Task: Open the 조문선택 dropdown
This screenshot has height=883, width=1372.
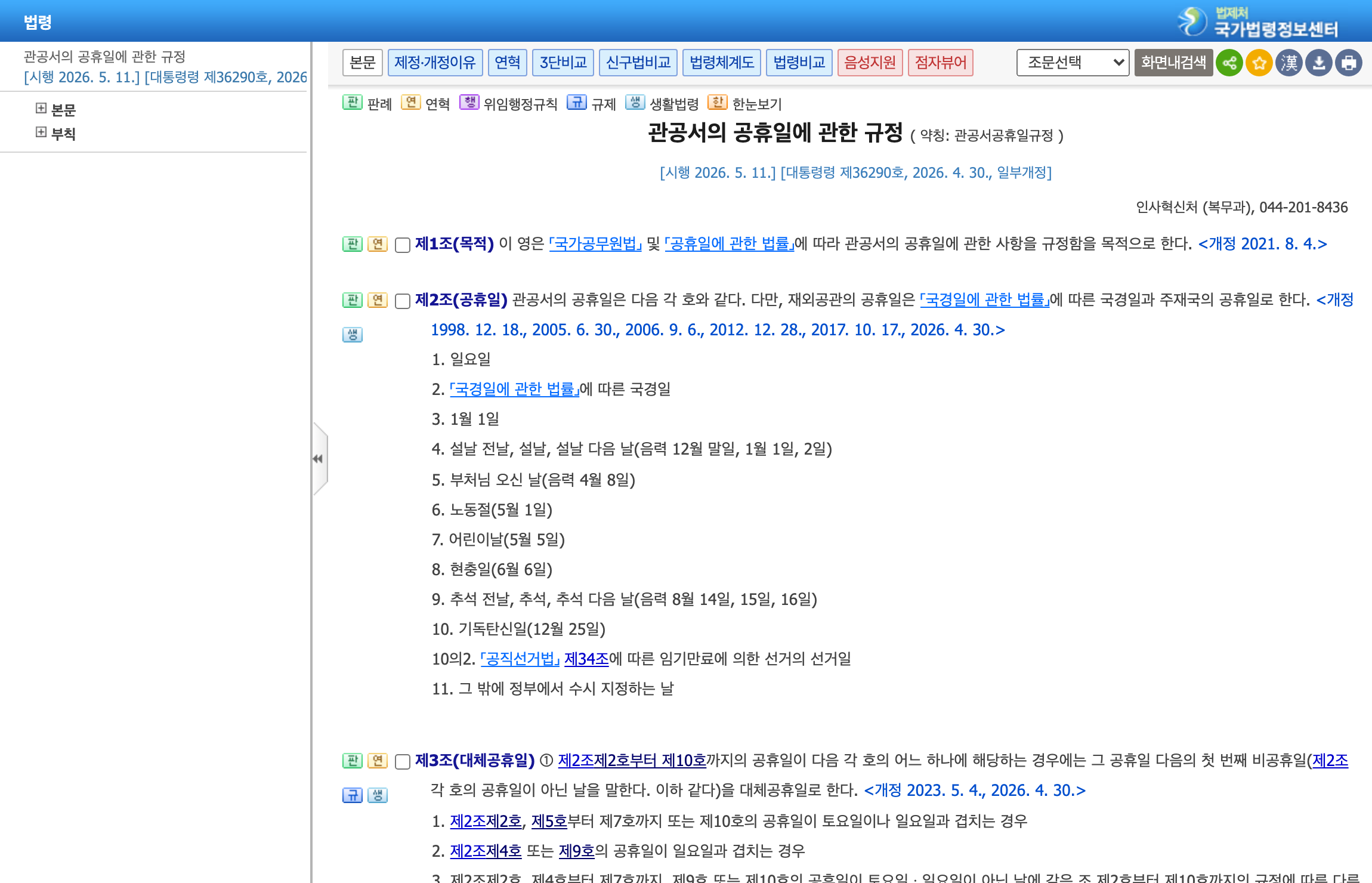Action: point(1073,63)
